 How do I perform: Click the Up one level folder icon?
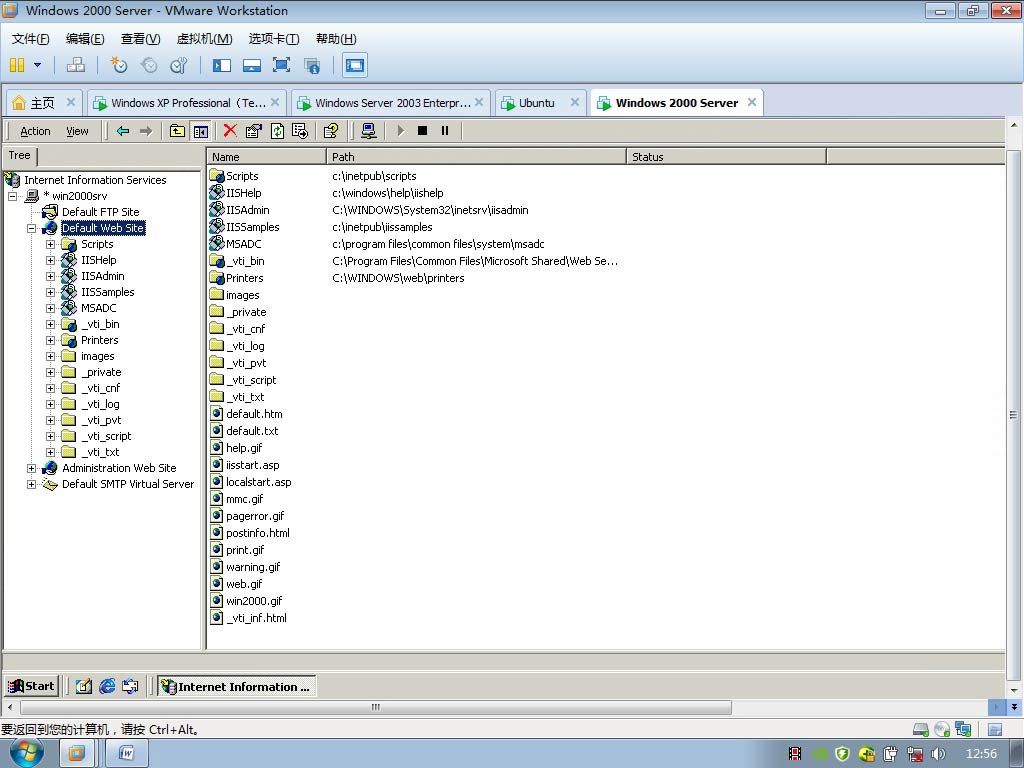pos(177,131)
